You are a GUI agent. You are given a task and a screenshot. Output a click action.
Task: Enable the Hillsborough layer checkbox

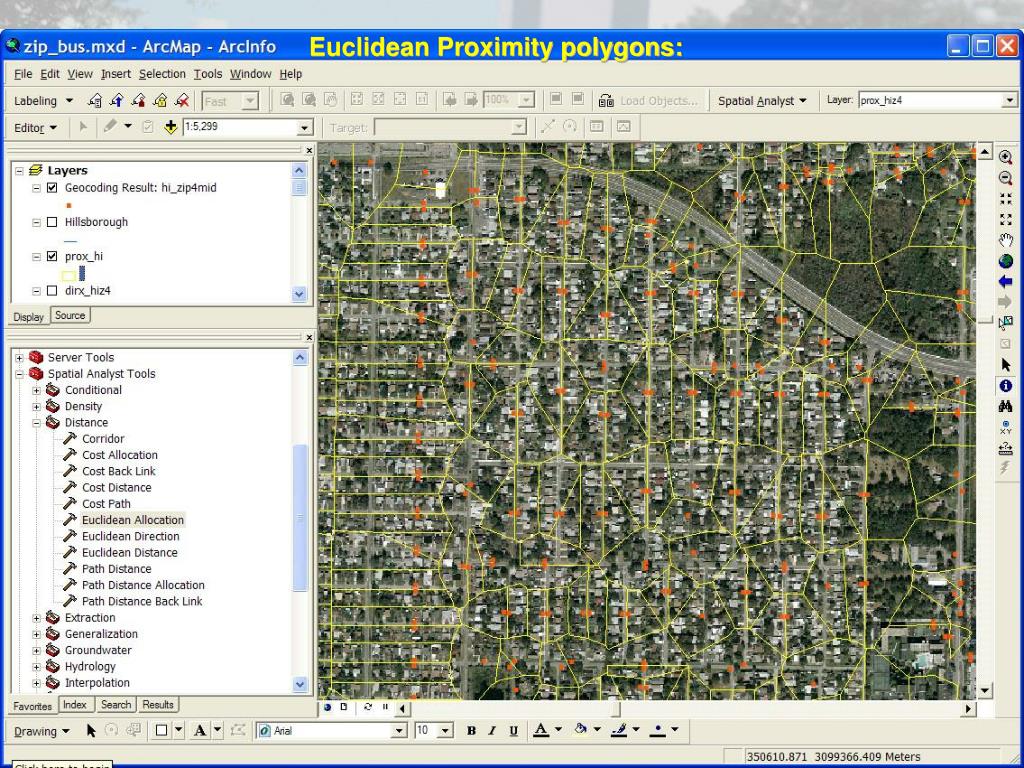click(52, 222)
